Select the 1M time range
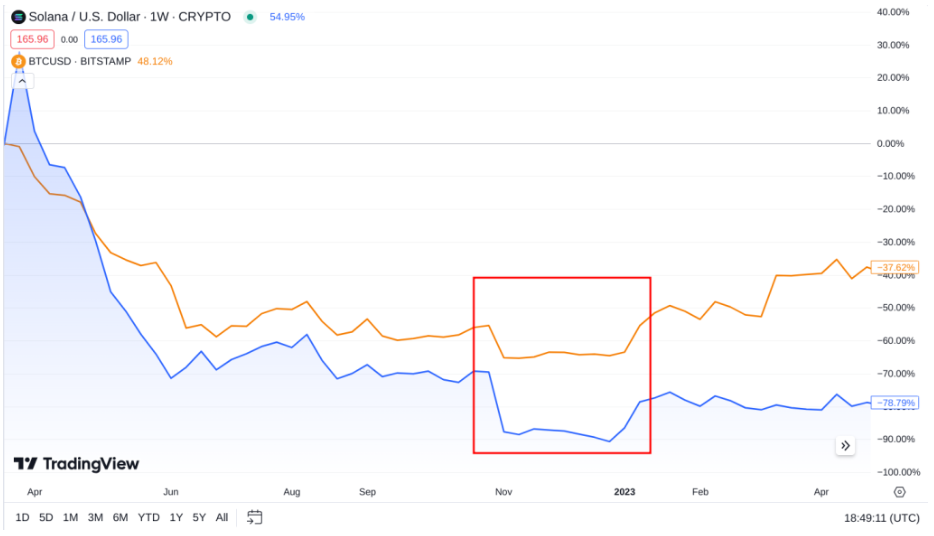Viewport: 934px width, 536px height. tap(70, 518)
